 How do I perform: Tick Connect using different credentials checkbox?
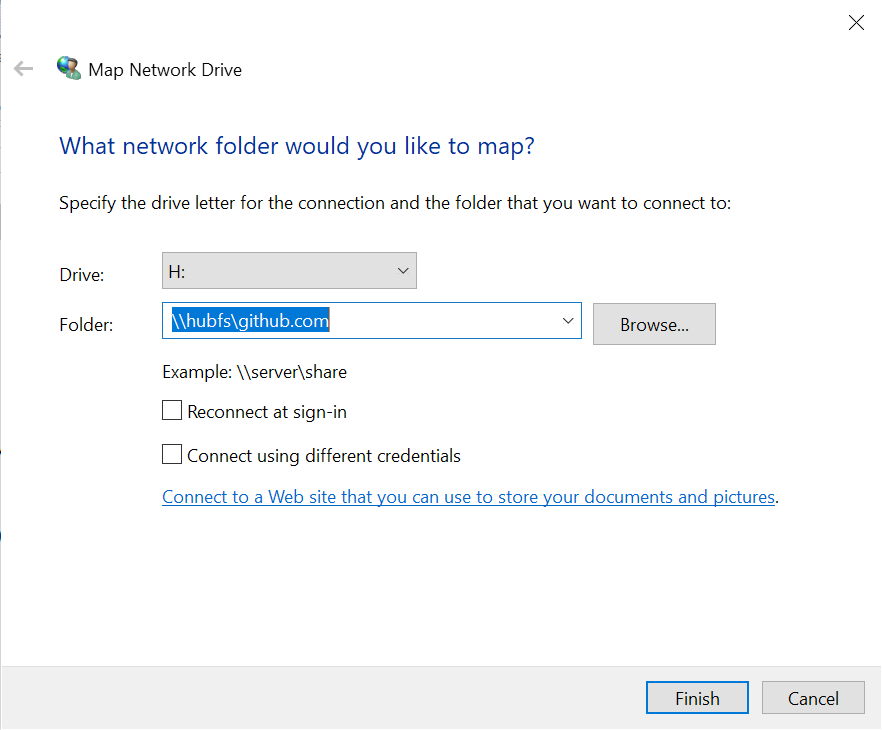click(x=172, y=455)
